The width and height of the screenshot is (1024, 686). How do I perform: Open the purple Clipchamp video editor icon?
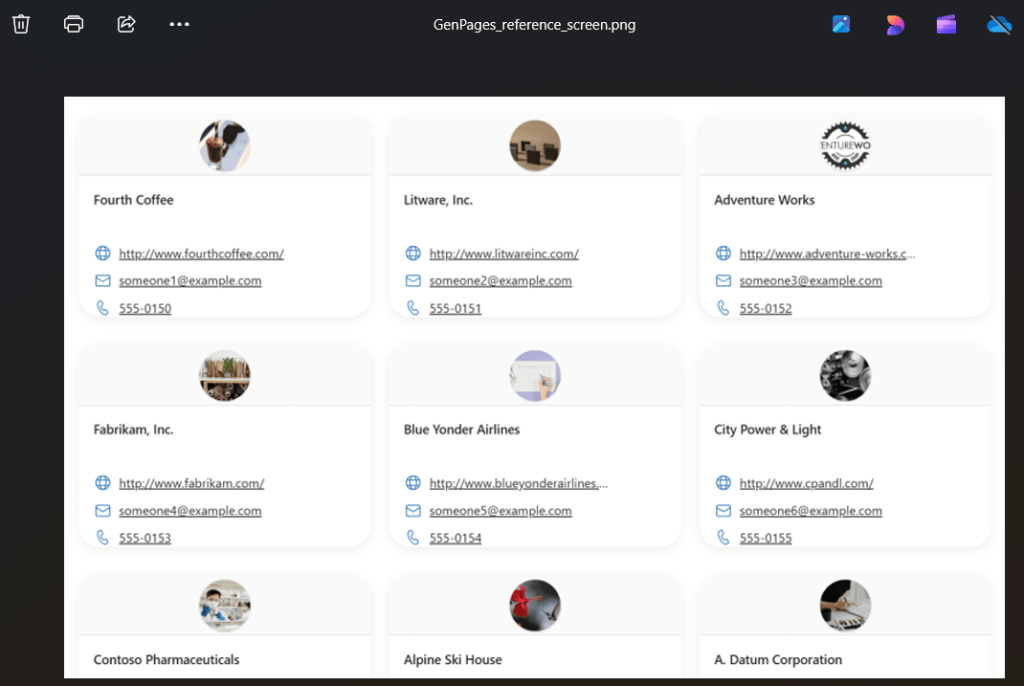click(x=946, y=25)
